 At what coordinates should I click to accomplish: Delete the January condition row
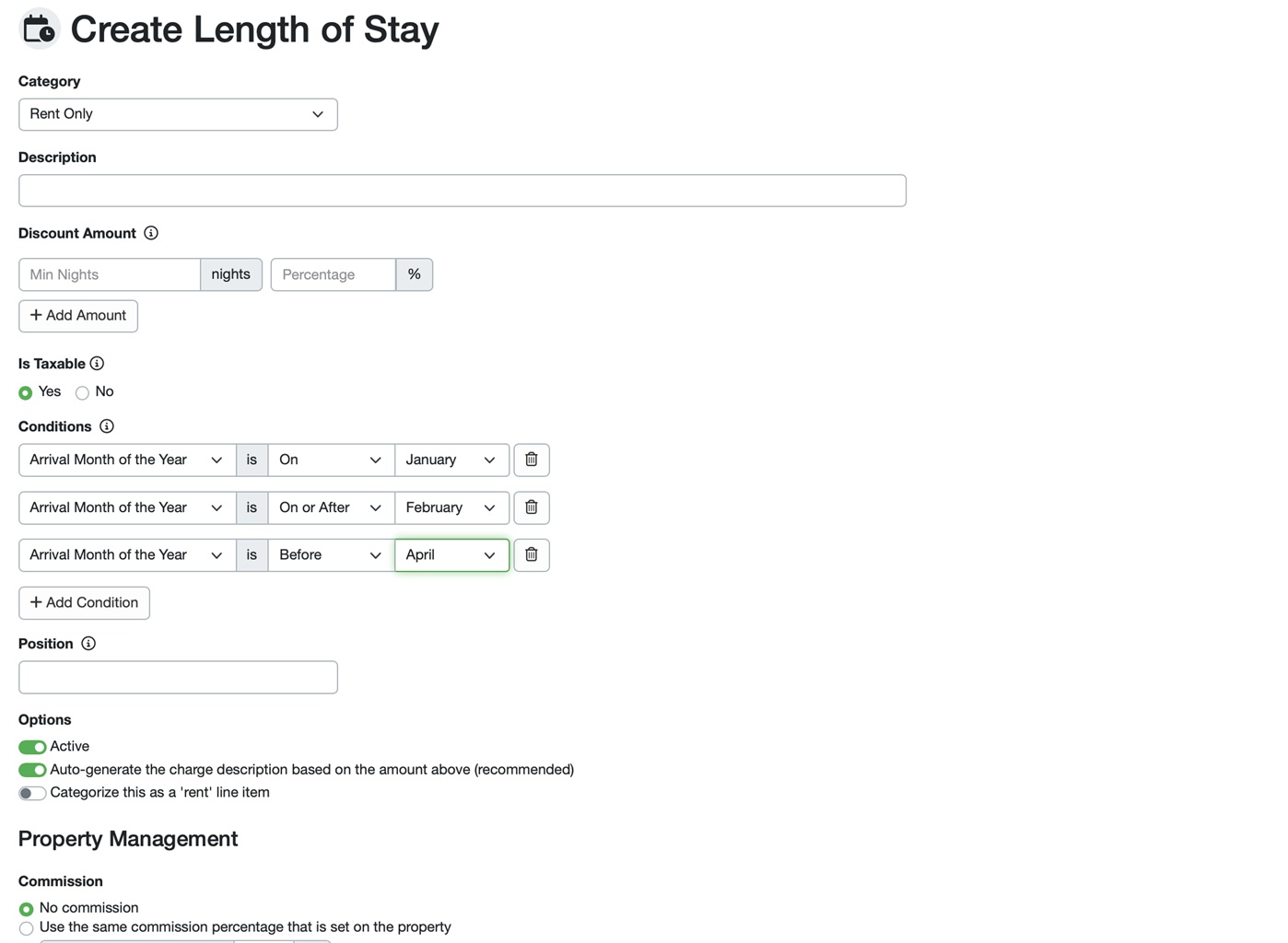pos(531,460)
